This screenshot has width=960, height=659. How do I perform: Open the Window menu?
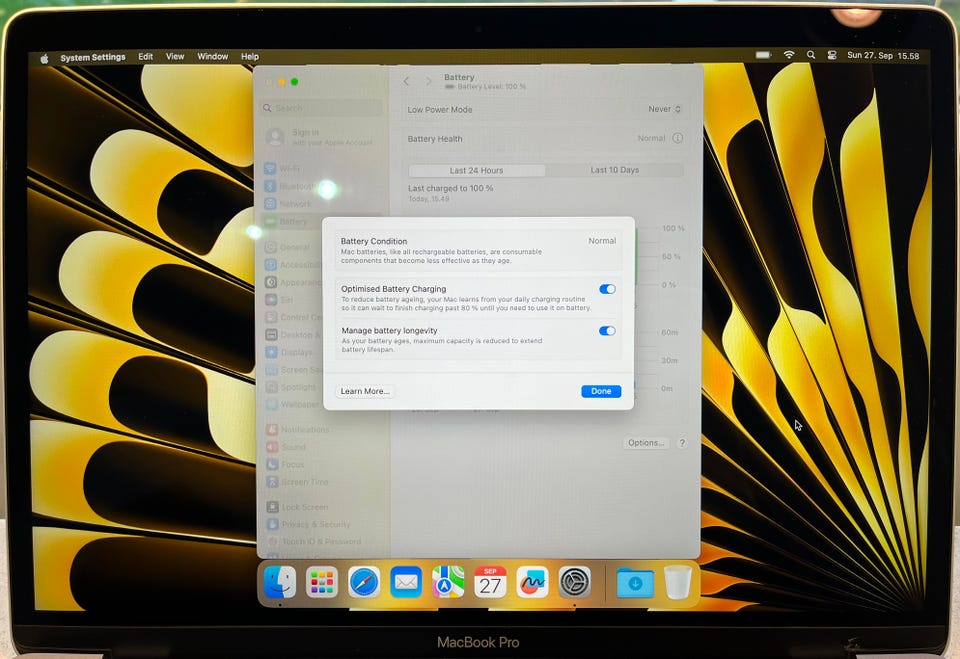(x=212, y=56)
